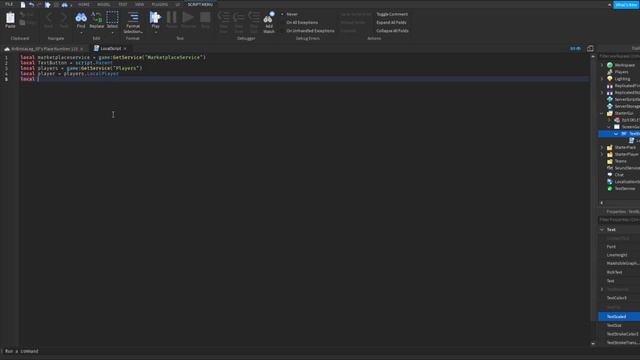
Task: Select Players in the Explorer tree
Action: tap(621, 72)
